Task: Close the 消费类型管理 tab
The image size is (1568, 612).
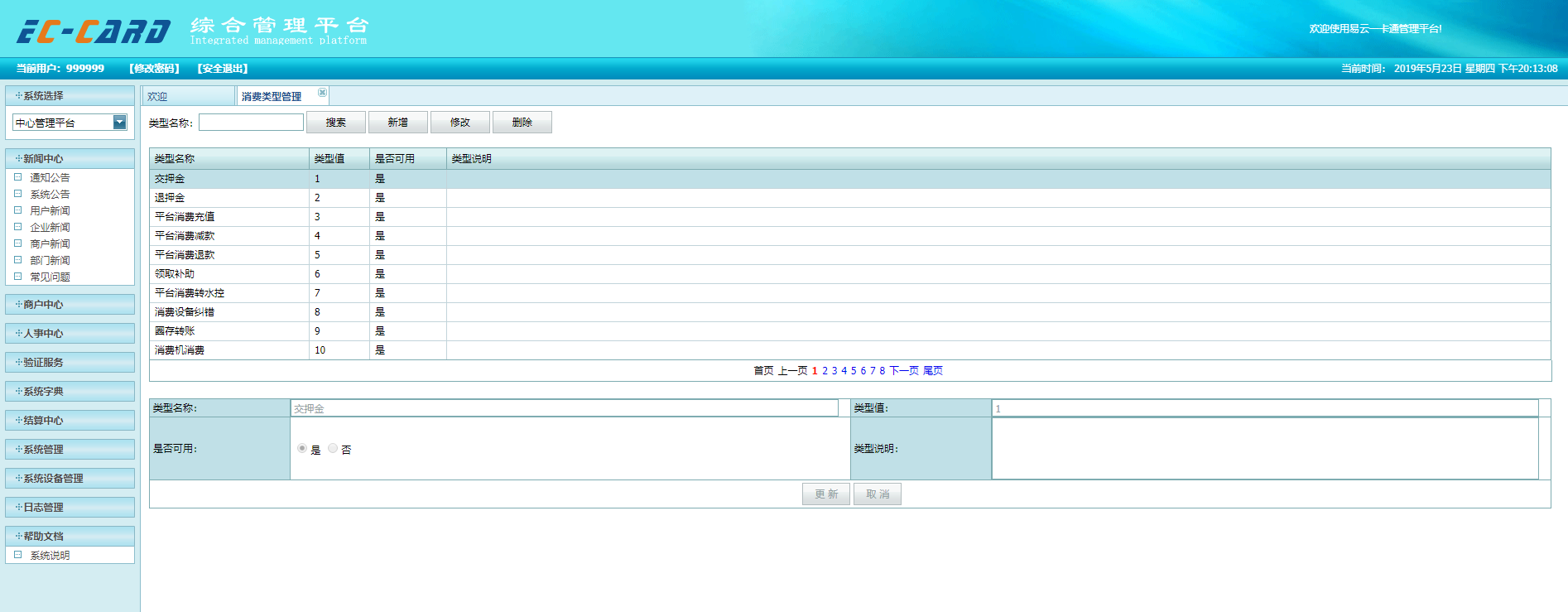Action: [322, 92]
